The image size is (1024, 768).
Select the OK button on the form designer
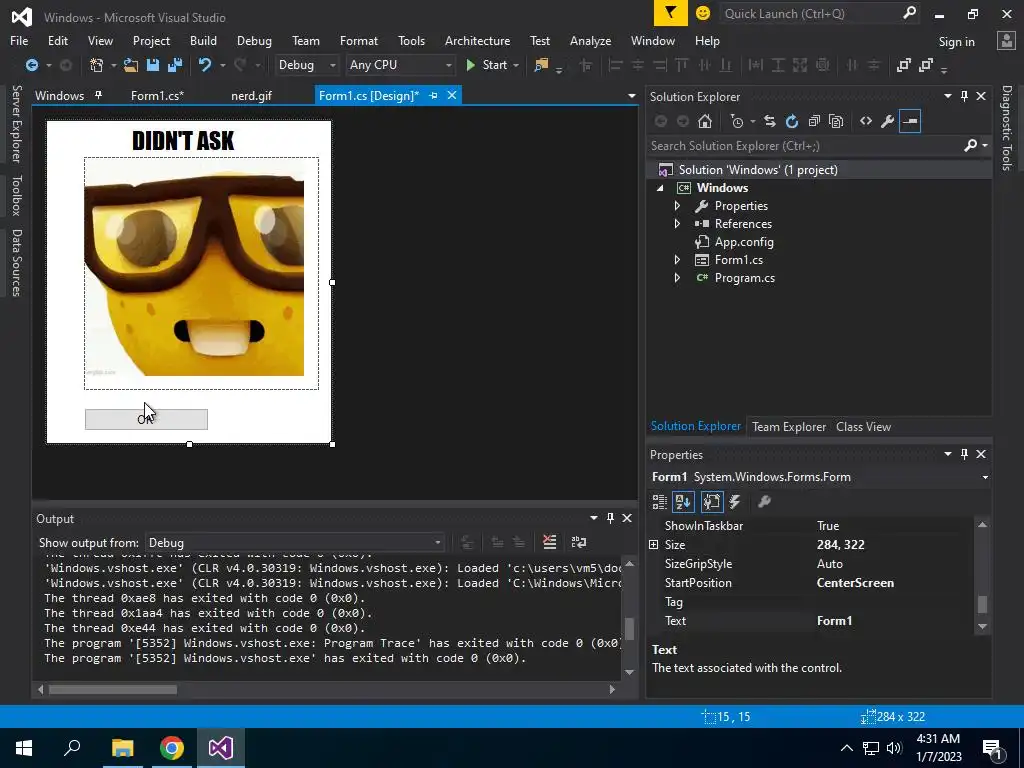coord(146,419)
